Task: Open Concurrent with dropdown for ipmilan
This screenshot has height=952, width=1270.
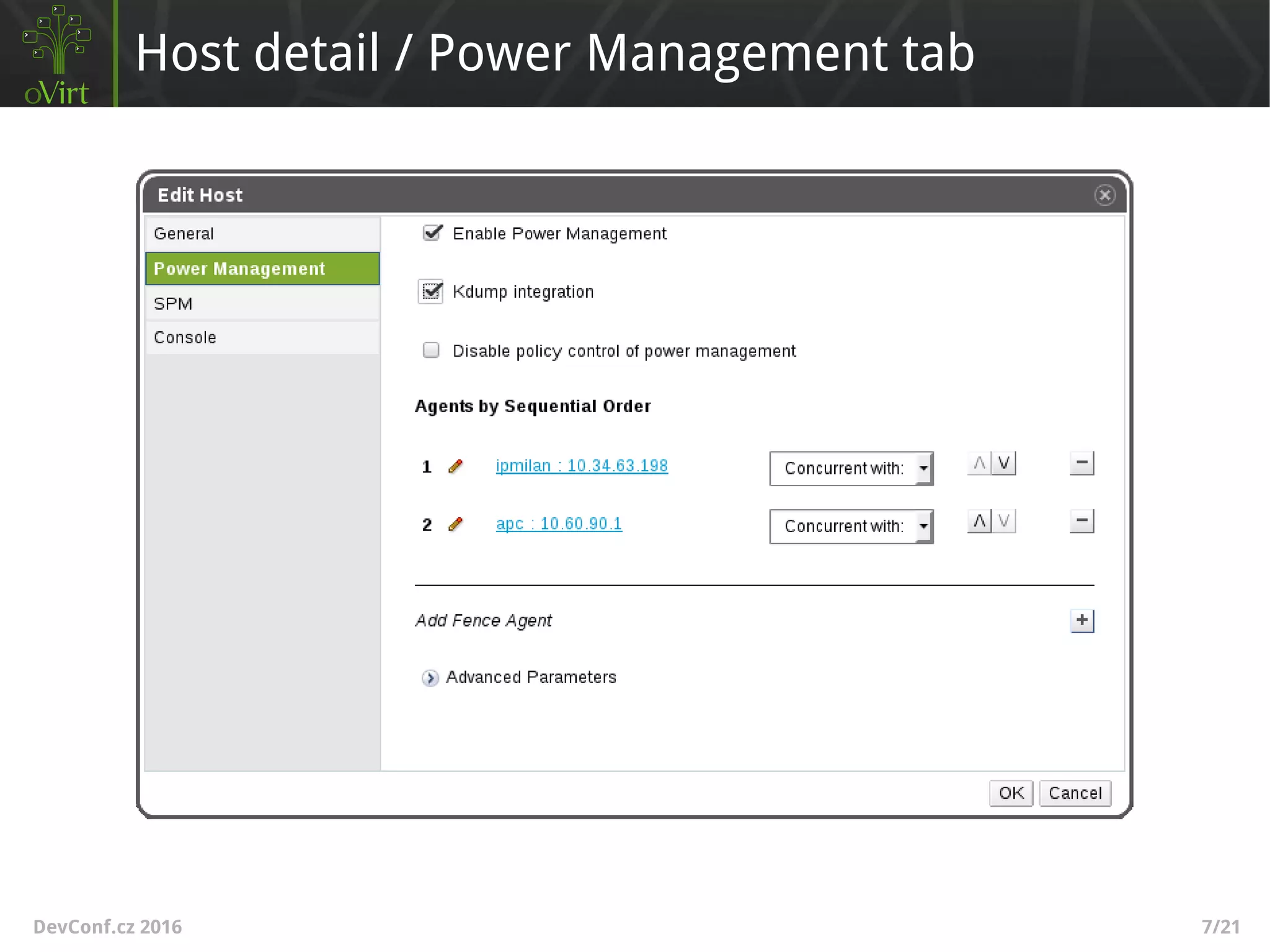Action: pyautogui.click(x=851, y=468)
